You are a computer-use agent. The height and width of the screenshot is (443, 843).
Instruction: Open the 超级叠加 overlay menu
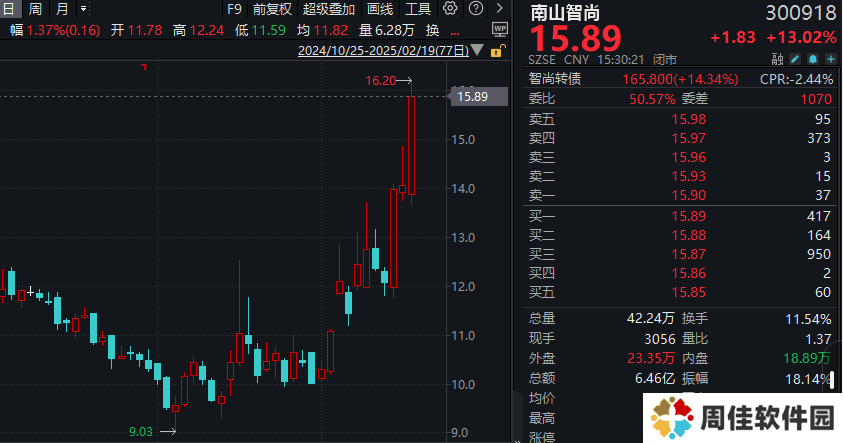pyautogui.click(x=328, y=9)
